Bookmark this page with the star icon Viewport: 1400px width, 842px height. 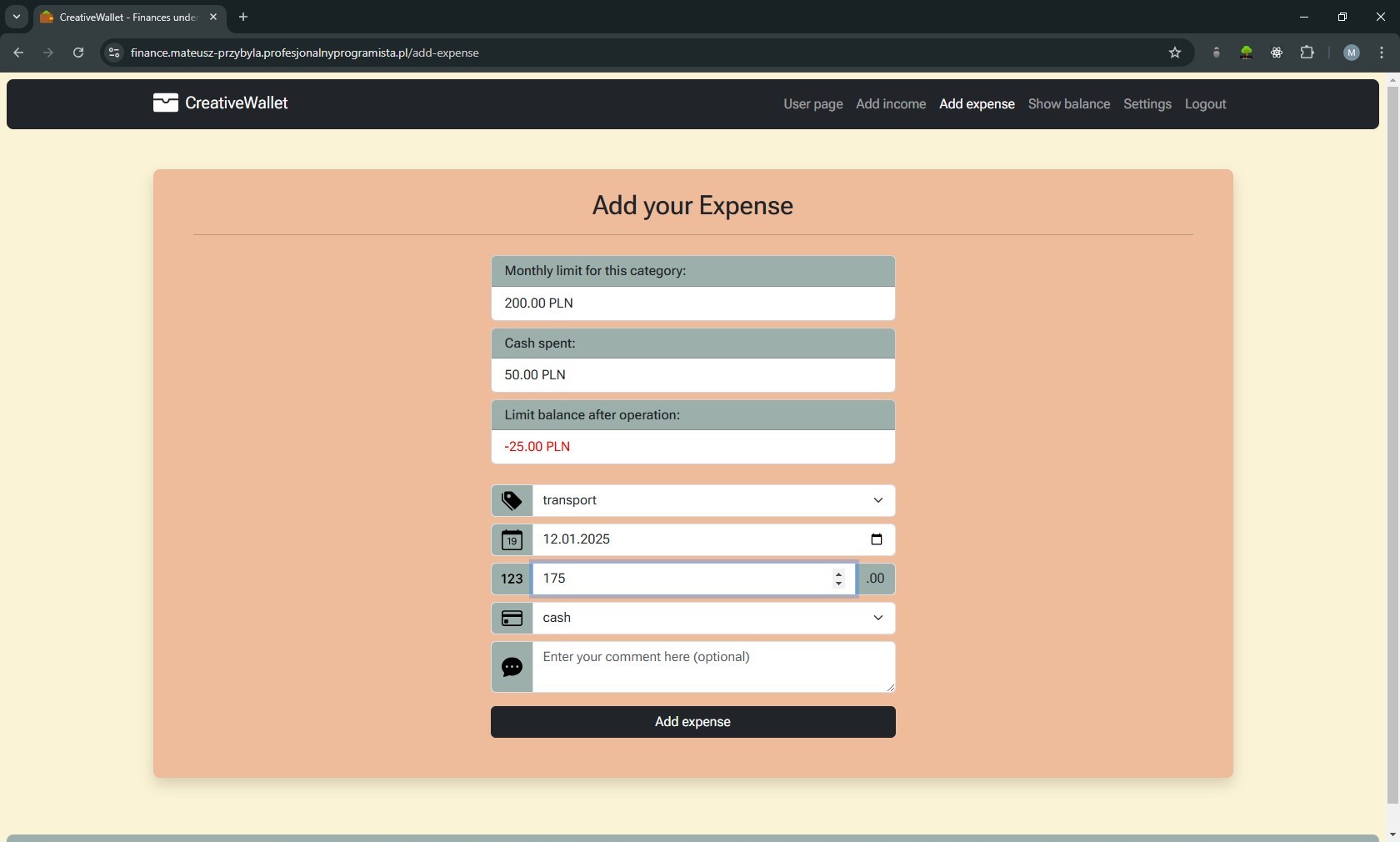(1175, 53)
